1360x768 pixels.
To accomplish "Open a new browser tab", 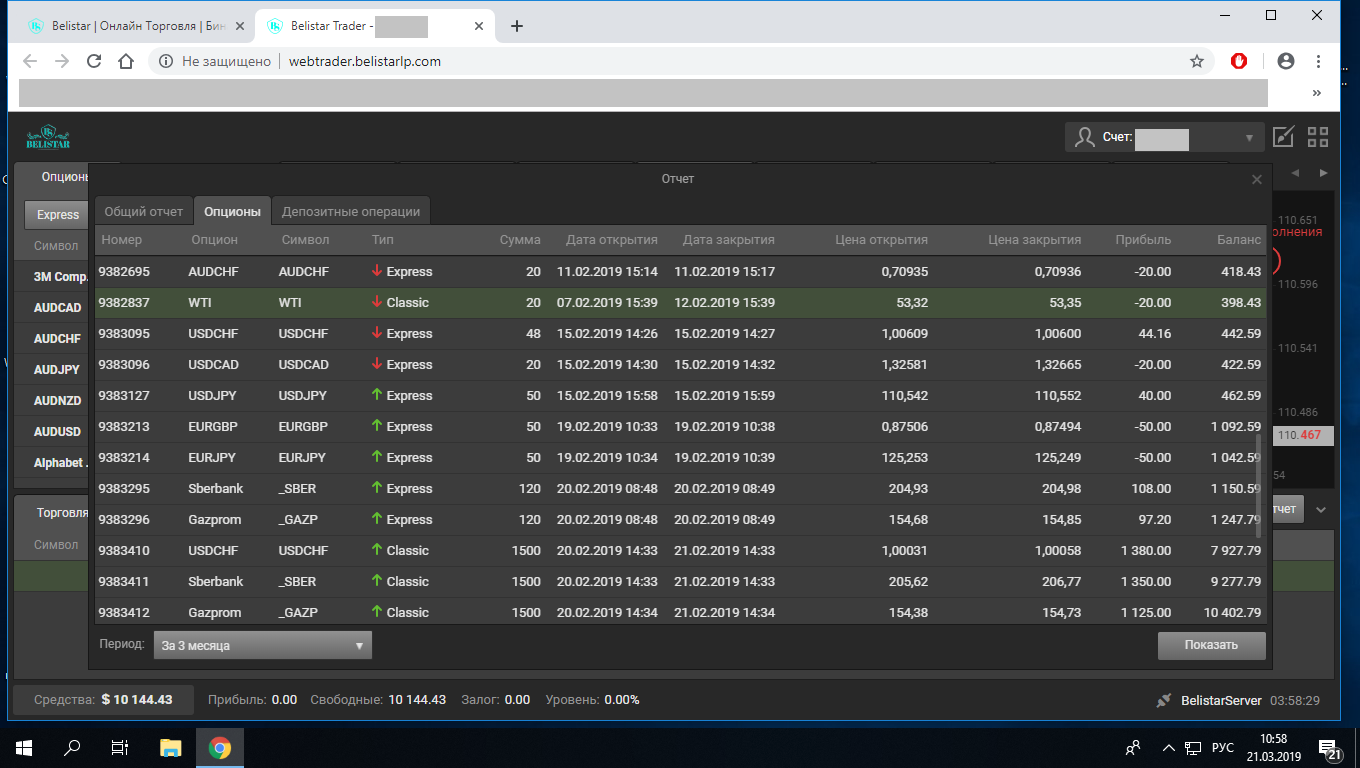I will click(517, 26).
